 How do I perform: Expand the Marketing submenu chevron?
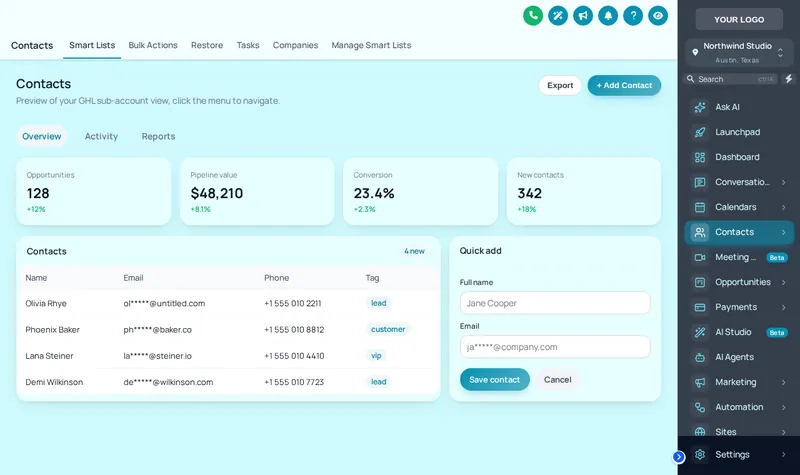[x=783, y=382]
